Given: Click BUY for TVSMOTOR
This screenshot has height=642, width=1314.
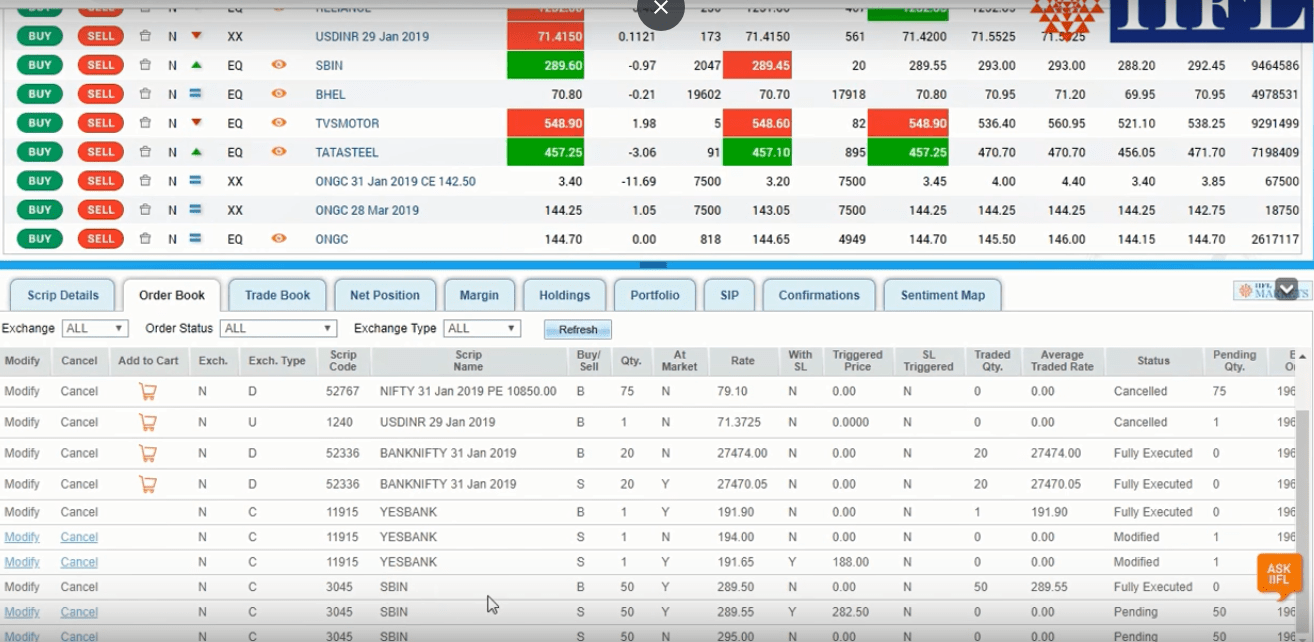Looking at the screenshot, I should (x=40, y=123).
